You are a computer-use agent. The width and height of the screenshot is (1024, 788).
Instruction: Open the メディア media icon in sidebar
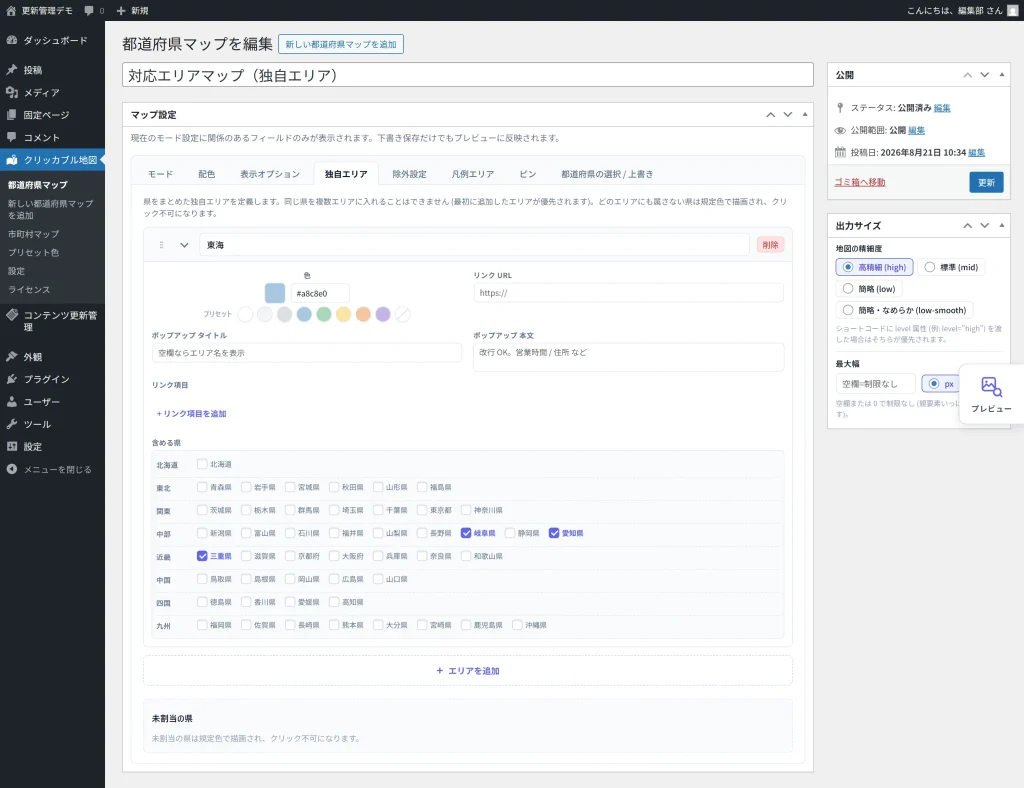[x=12, y=92]
